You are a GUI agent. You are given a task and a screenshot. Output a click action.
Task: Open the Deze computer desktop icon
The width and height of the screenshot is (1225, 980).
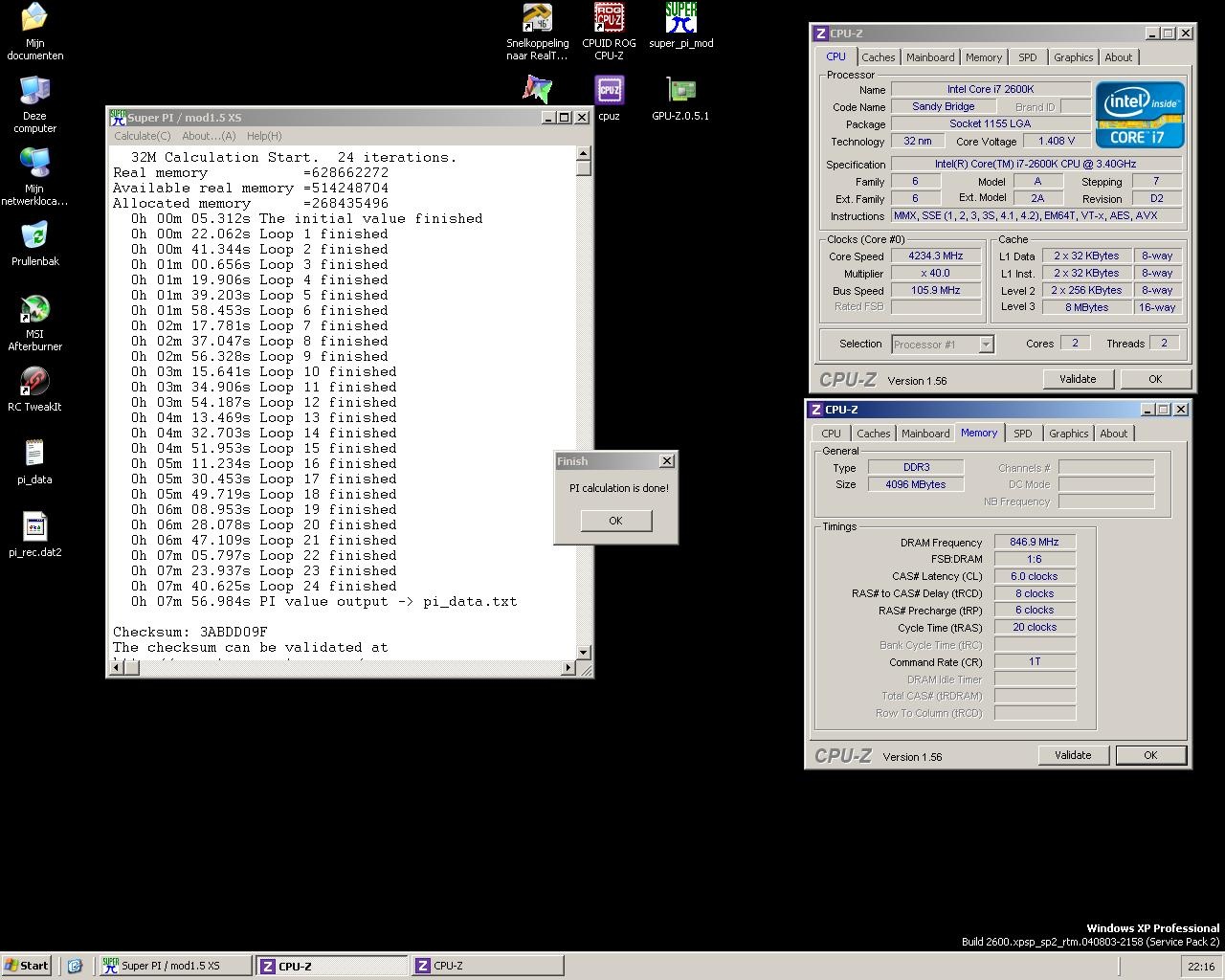point(34,92)
